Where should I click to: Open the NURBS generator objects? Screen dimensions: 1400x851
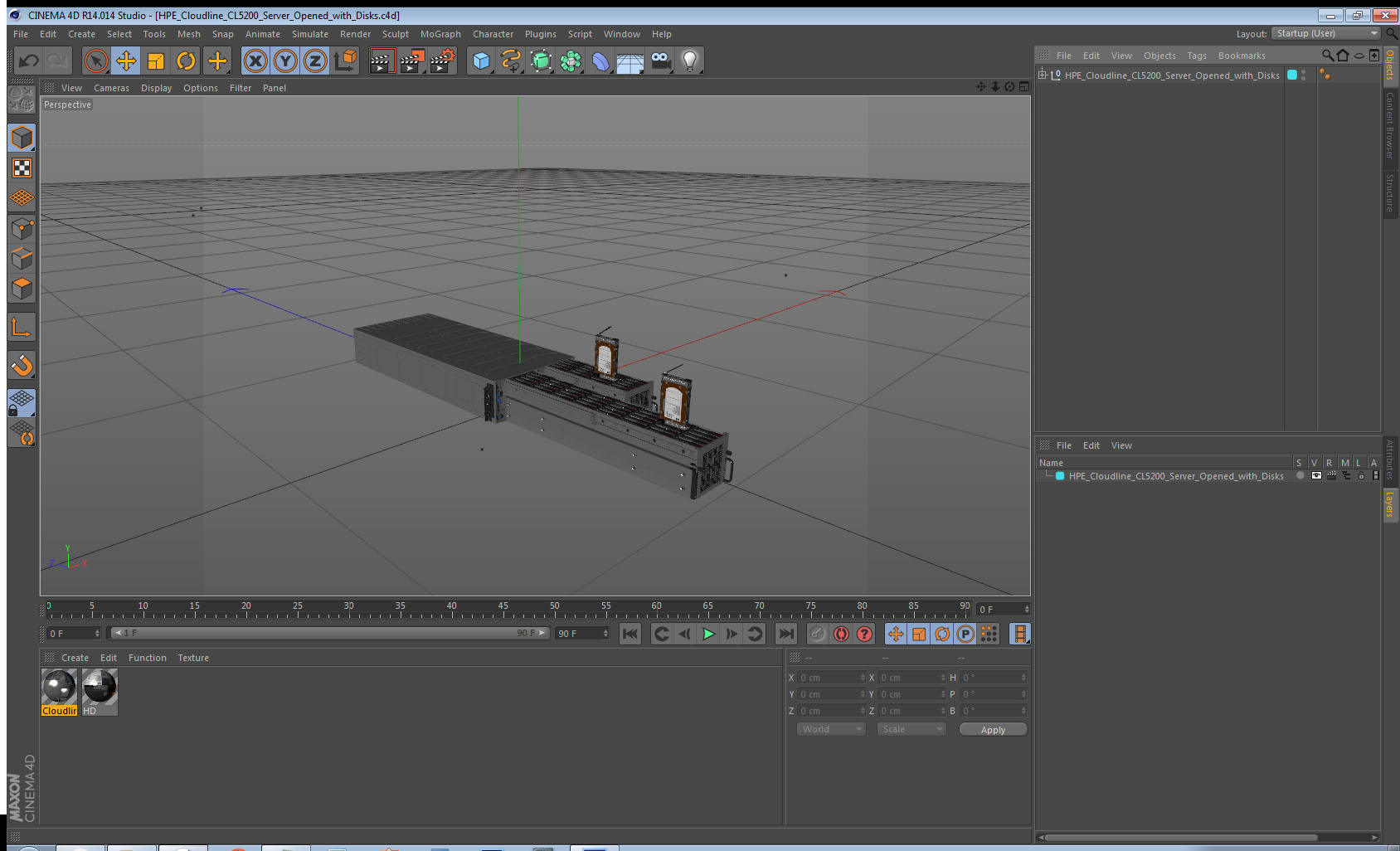541,61
